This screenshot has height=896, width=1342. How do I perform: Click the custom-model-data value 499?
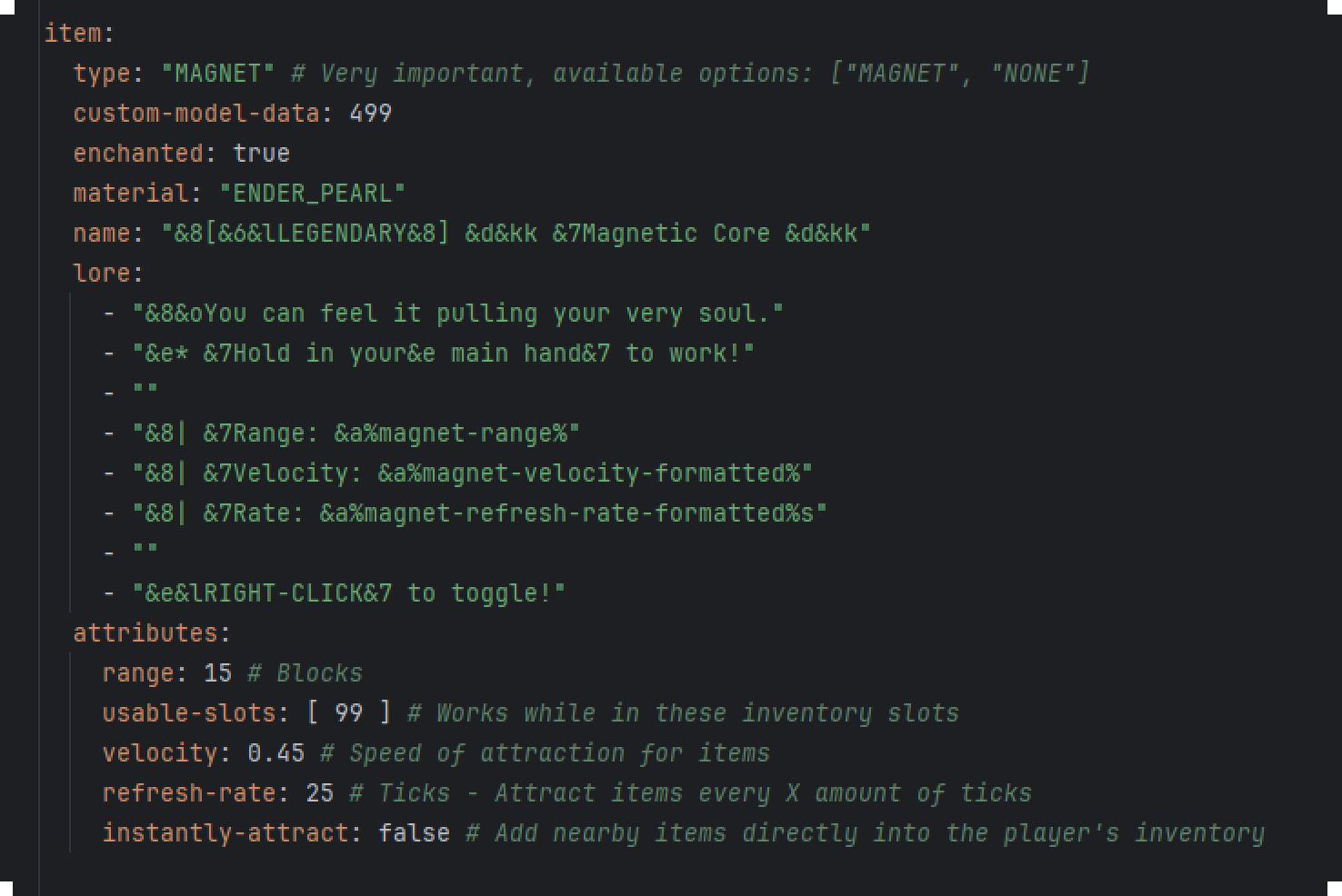(370, 114)
